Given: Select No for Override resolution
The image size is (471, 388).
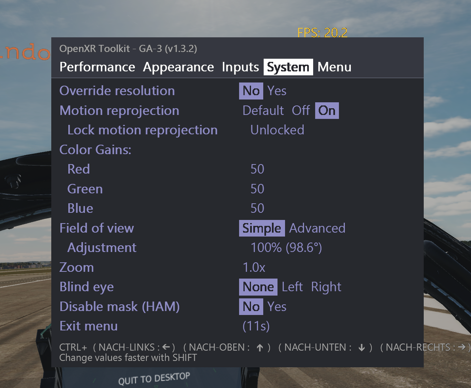Looking at the screenshot, I should pyautogui.click(x=251, y=91).
